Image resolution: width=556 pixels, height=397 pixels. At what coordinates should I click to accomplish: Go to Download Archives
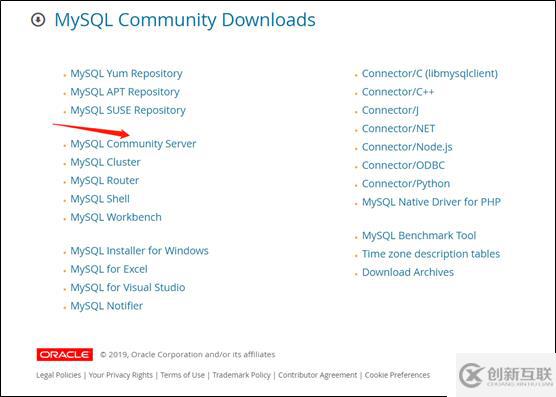[408, 273]
